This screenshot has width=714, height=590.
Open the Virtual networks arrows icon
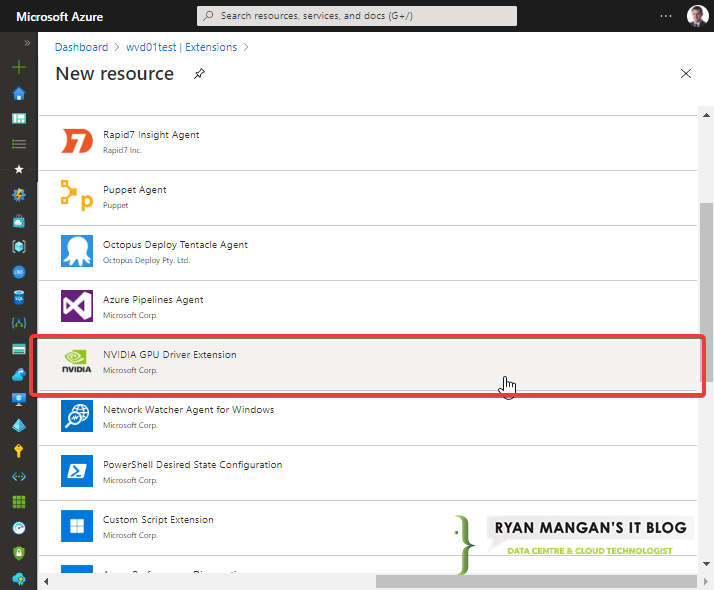coord(19,477)
